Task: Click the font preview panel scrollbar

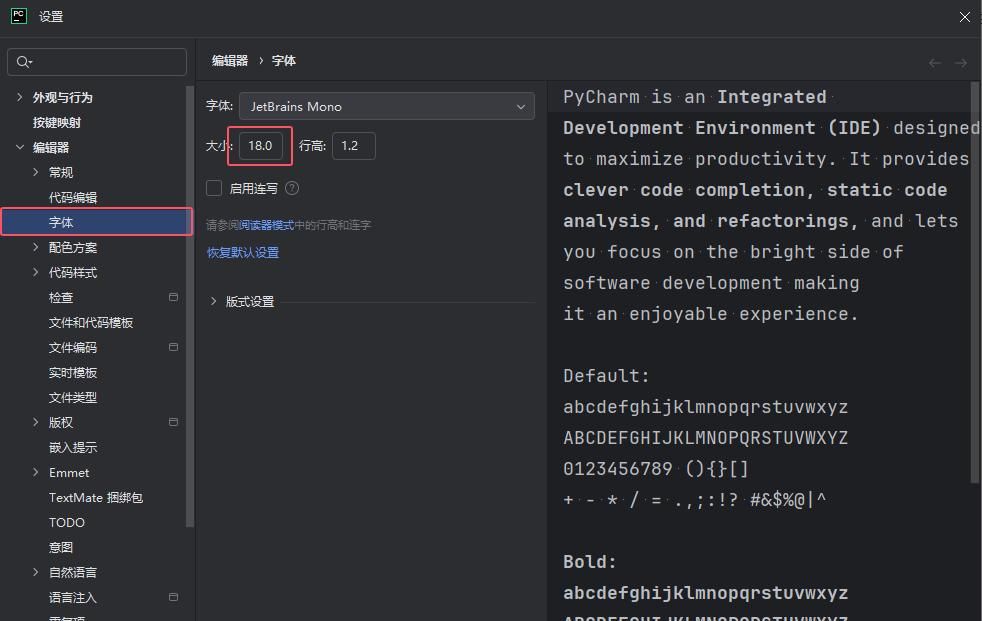Action: coord(975,280)
